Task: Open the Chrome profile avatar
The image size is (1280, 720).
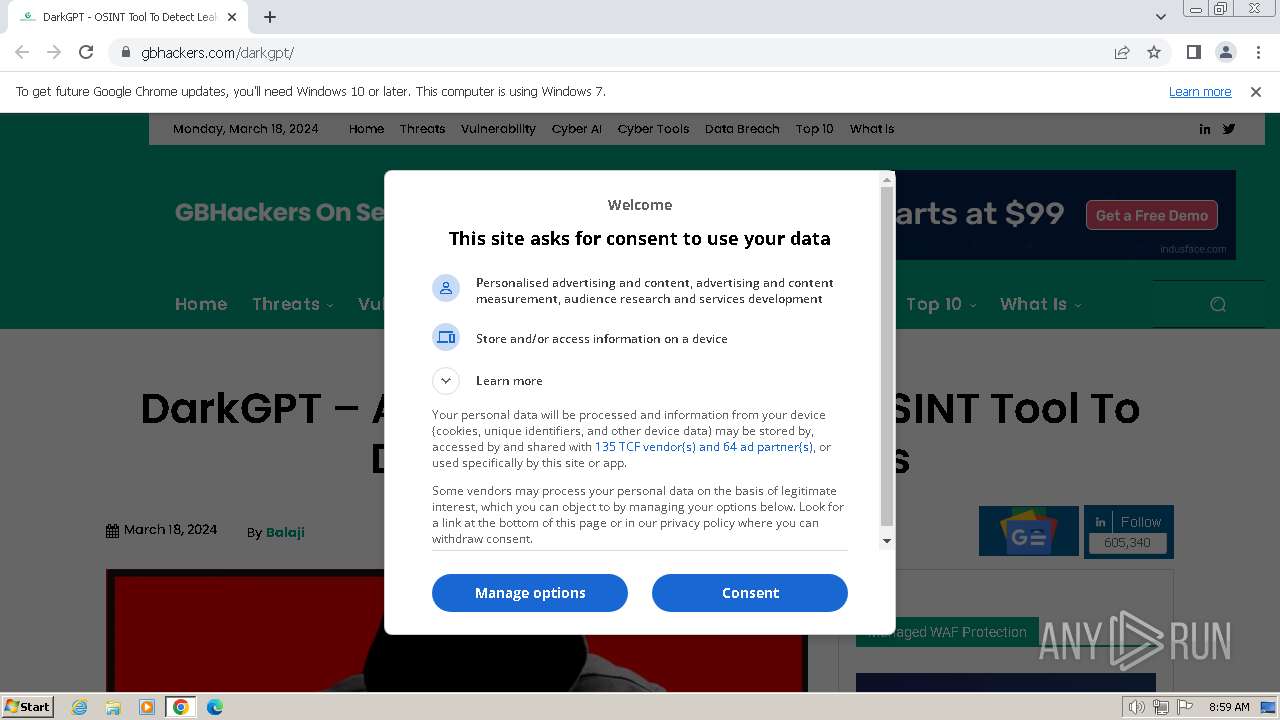Action: click(1225, 52)
